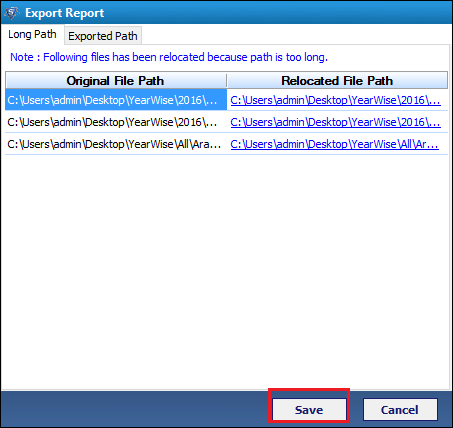Switch to the Long Path tab
This screenshot has width=453, height=428.
pyautogui.click(x=32, y=34)
